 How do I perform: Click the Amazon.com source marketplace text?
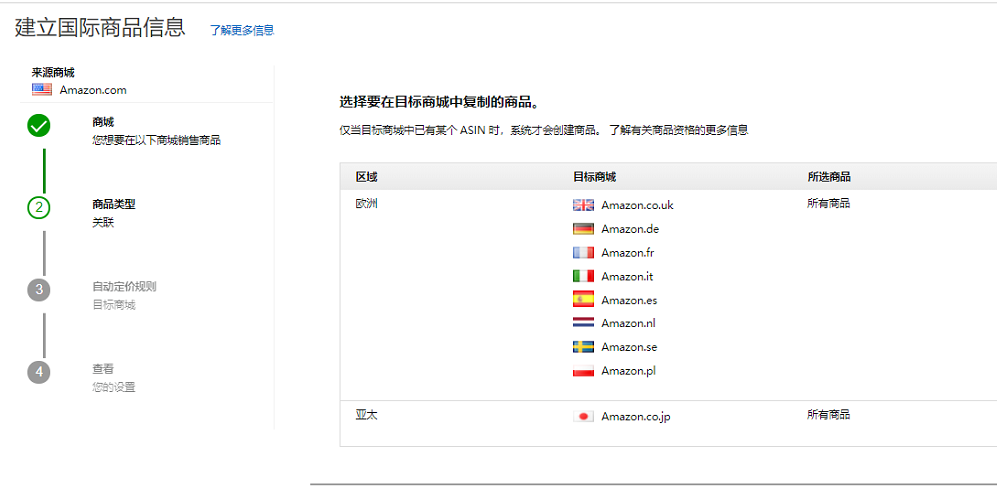pos(93,90)
